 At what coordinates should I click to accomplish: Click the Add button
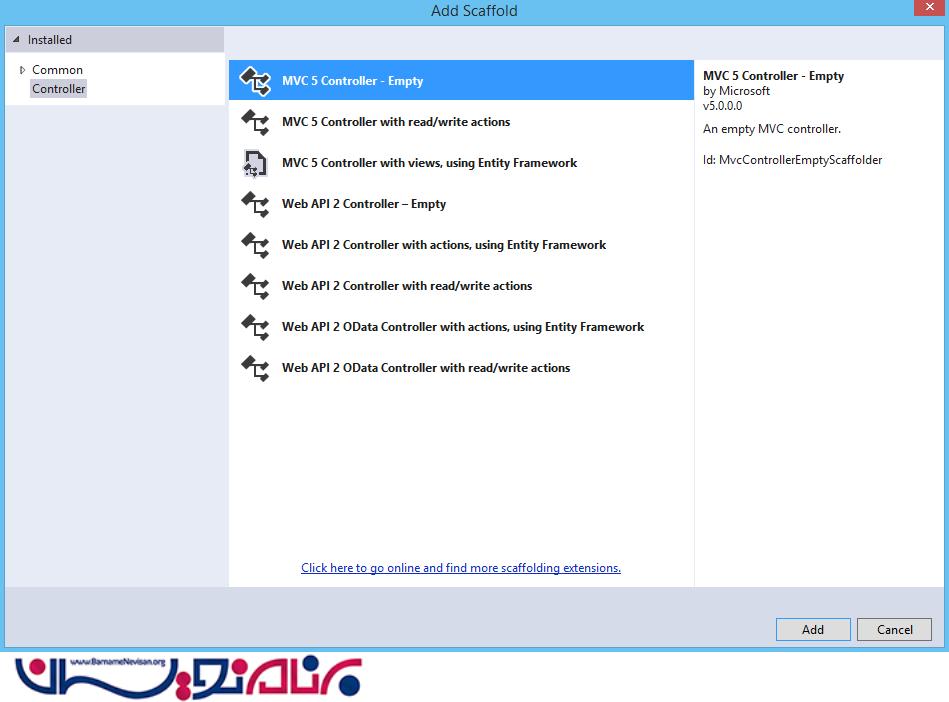(x=813, y=630)
